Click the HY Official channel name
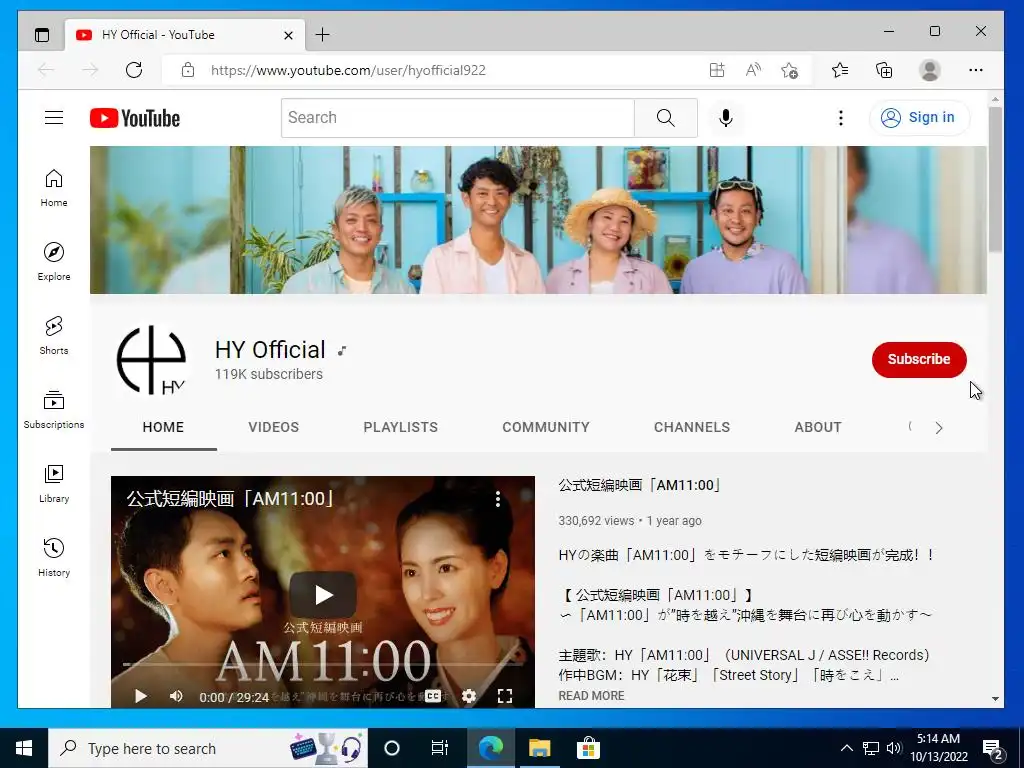1024x768 pixels. (270, 349)
